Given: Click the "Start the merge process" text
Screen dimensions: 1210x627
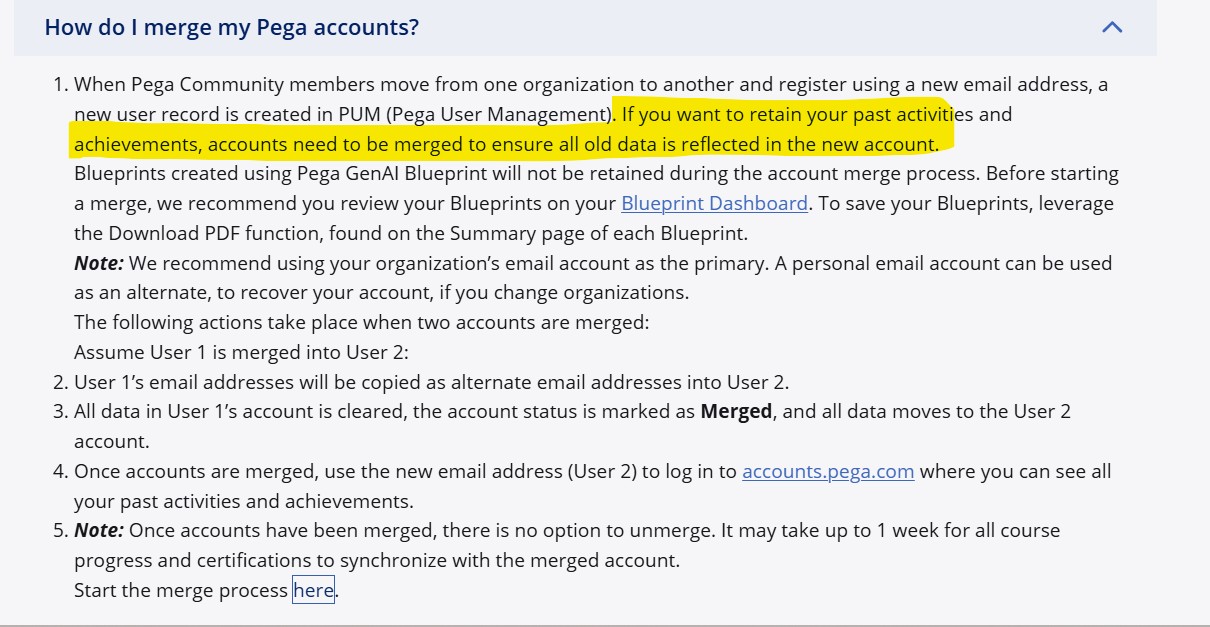Looking at the screenshot, I should (x=180, y=590).
